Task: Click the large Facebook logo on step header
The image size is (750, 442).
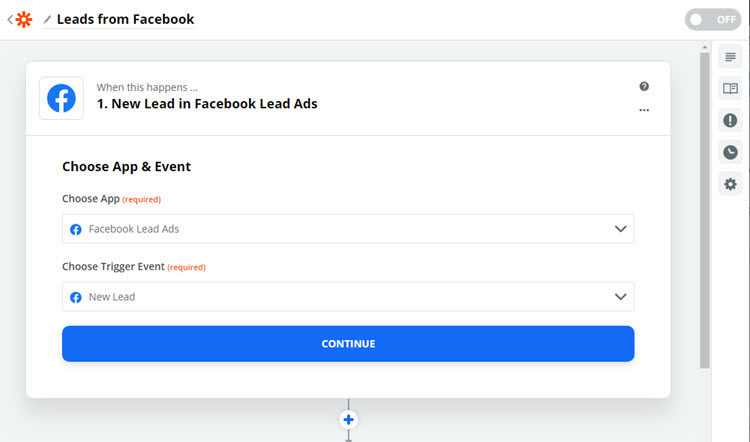Action: tap(61, 98)
